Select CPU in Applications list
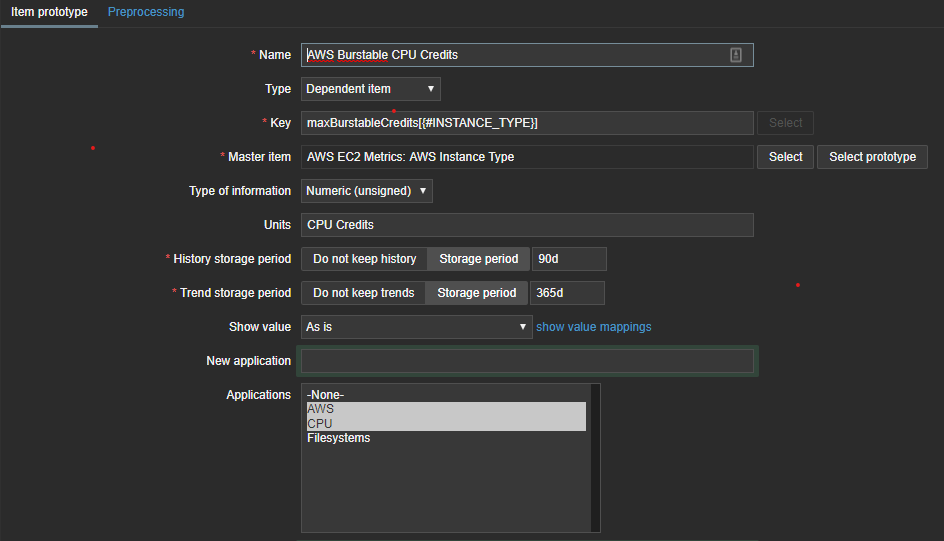Viewport: 944px width, 541px height. click(446, 424)
